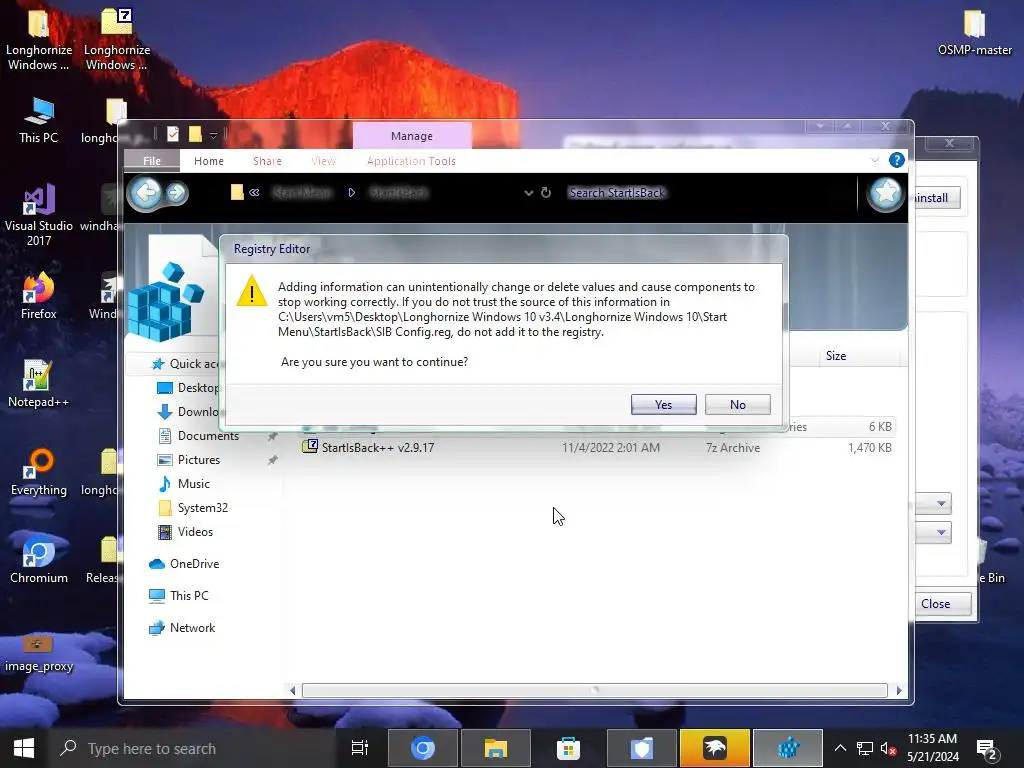The height and width of the screenshot is (768, 1024).
Task: Click No in Registry Editor dialog
Action: (x=737, y=404)
